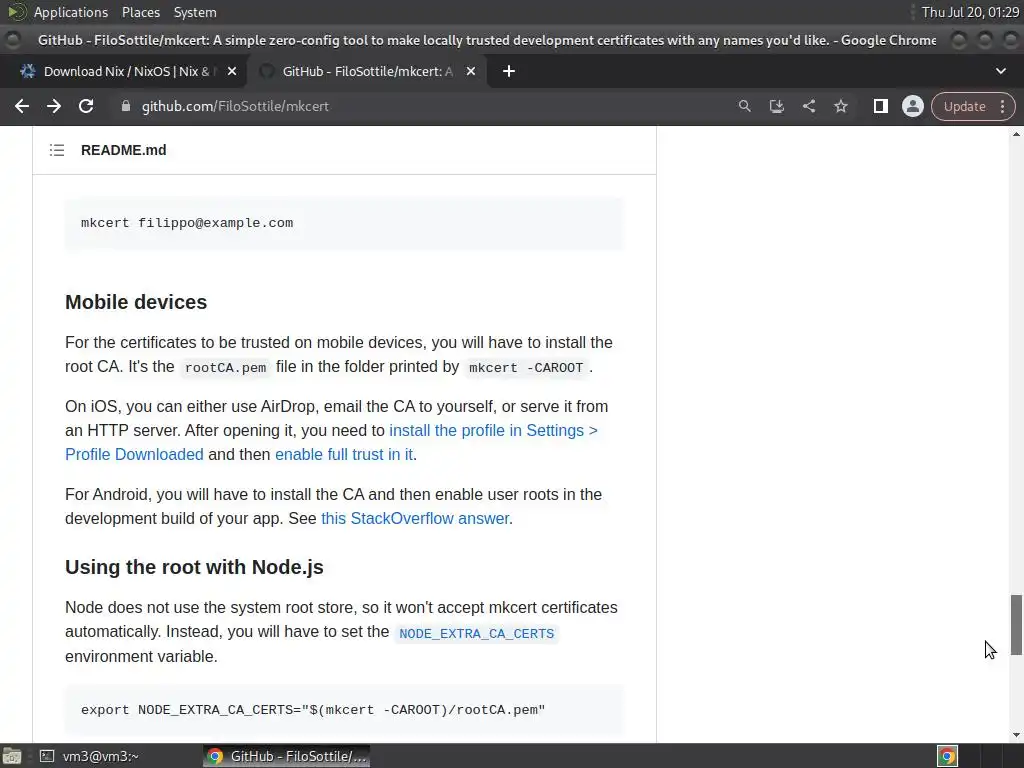
Task: Click the Using the root with Node.js heading
Action: [194, 567]
